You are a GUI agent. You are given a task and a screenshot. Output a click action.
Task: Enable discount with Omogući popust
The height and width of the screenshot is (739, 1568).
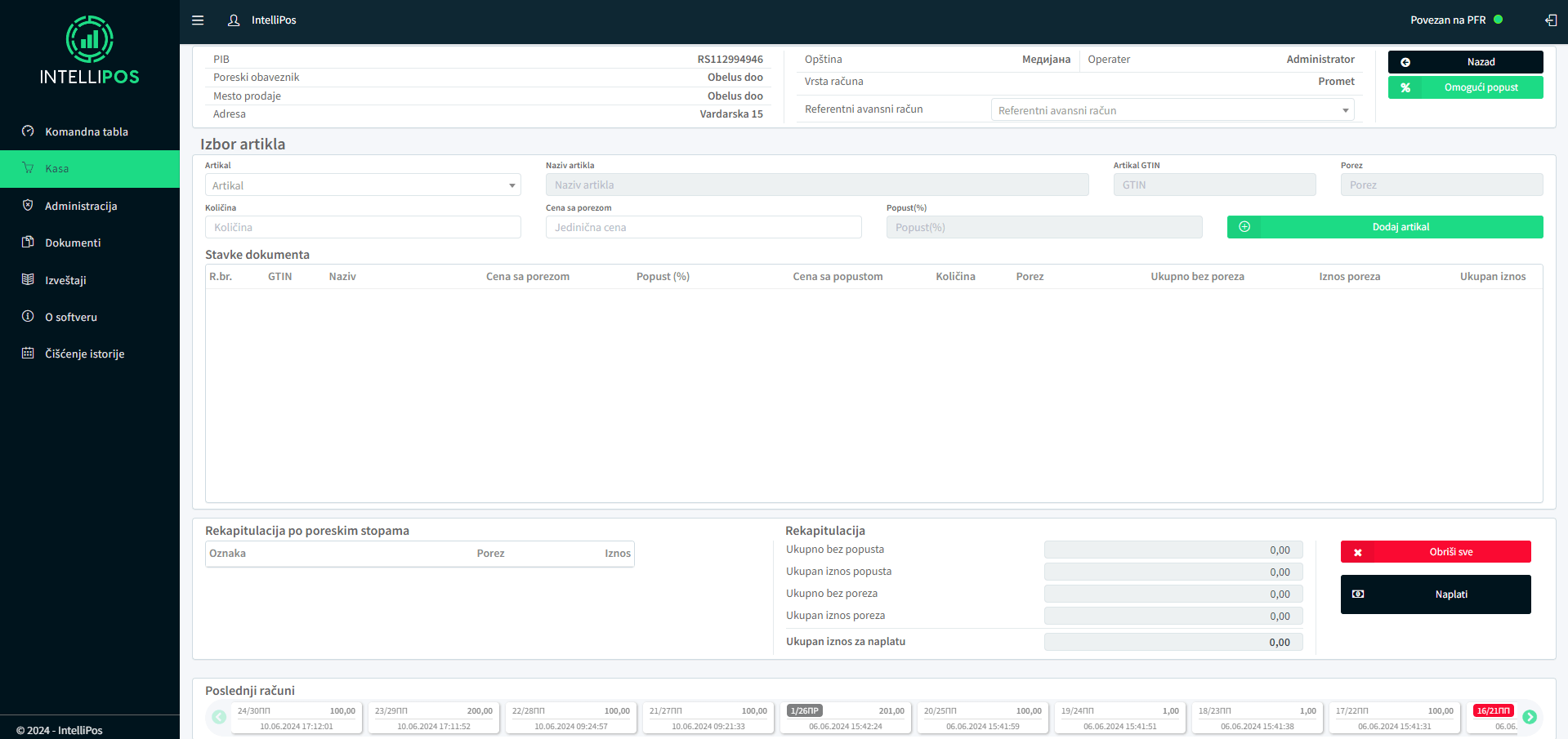coord(1465,87)
